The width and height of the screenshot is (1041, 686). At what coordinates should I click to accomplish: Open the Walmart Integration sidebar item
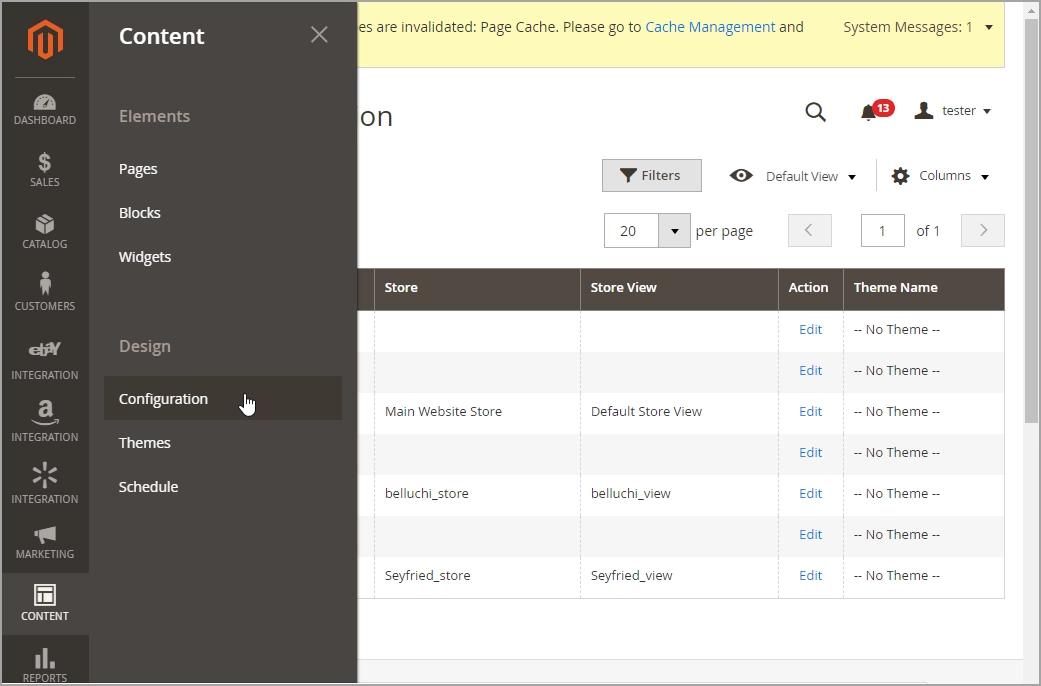pyautogui.click(x=44, y=483)
